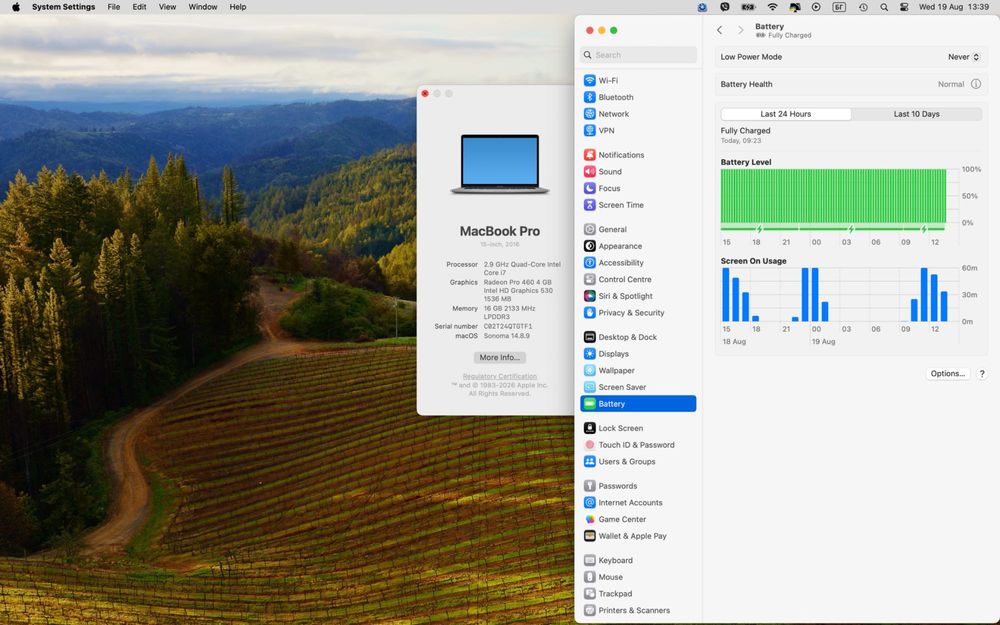Image resolution: width=1000 pixels, height=625 pixels.
Task: Select Sound in sidebar
Action: [x=638, y=172]
